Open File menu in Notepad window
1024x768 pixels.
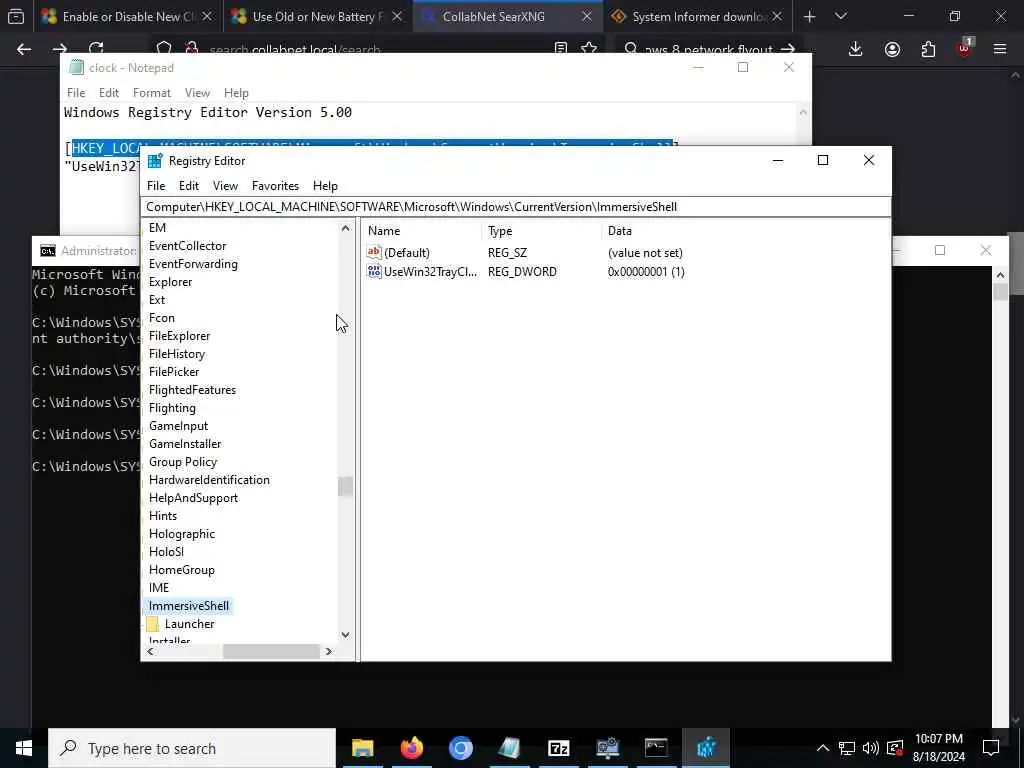tap(76, 93)
